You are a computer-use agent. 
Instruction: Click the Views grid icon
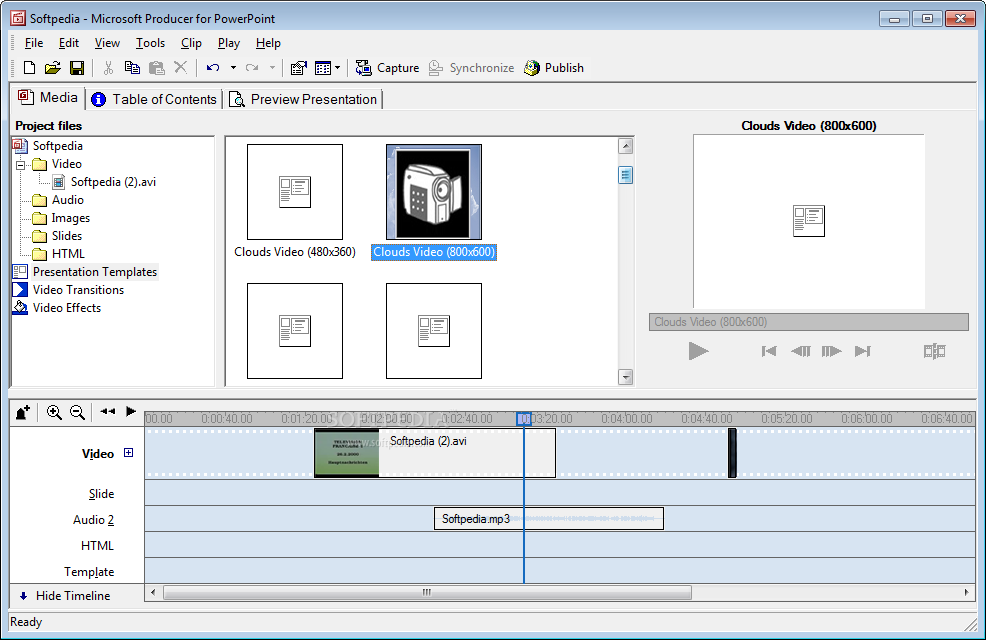(x=323, y=68)
